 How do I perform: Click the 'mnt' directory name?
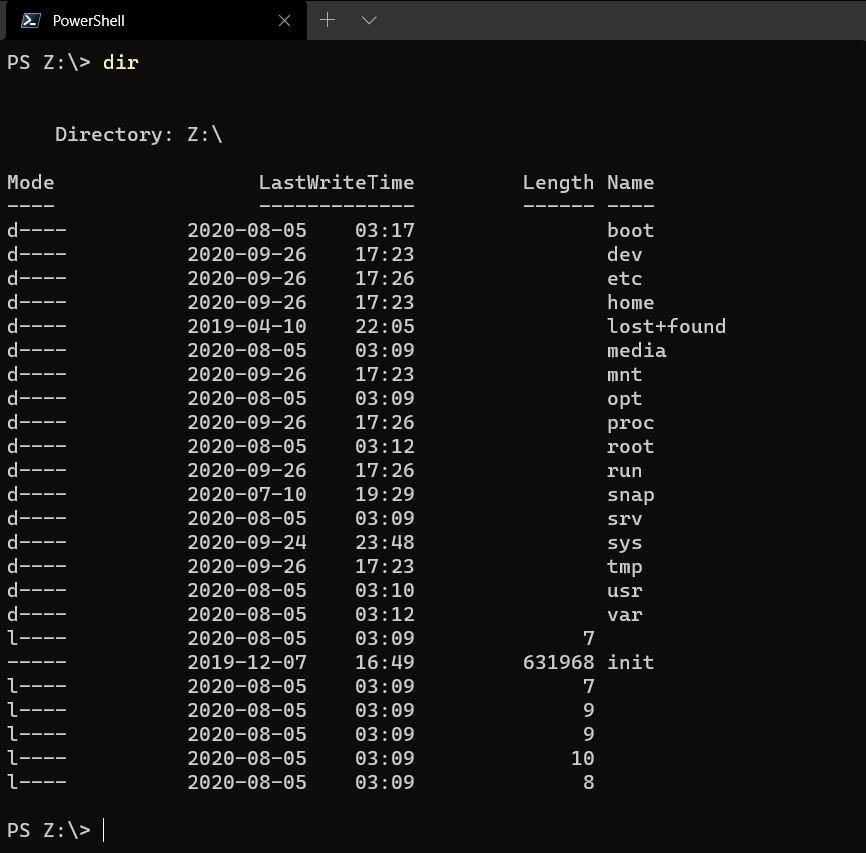[x=624, y=374]
